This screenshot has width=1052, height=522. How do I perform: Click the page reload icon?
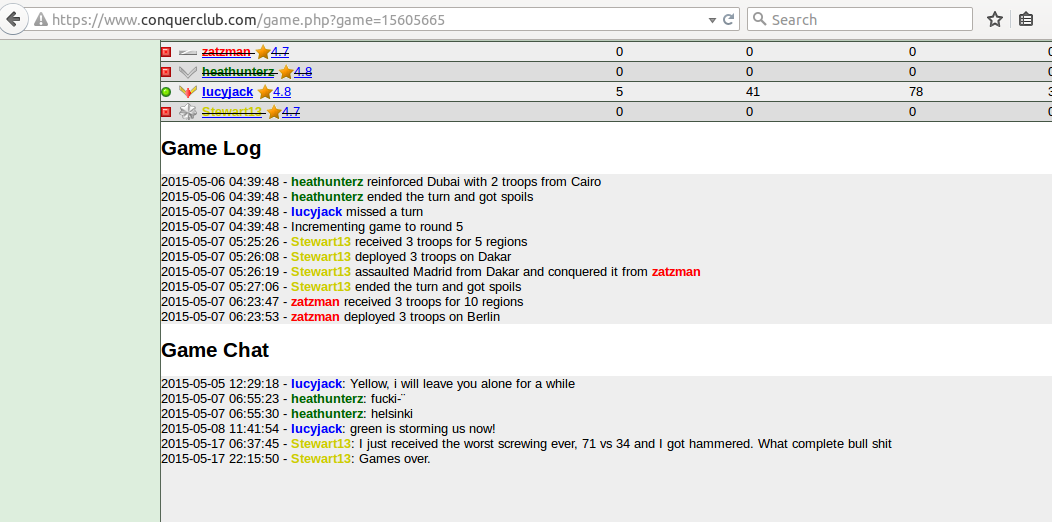click(730, 19)
